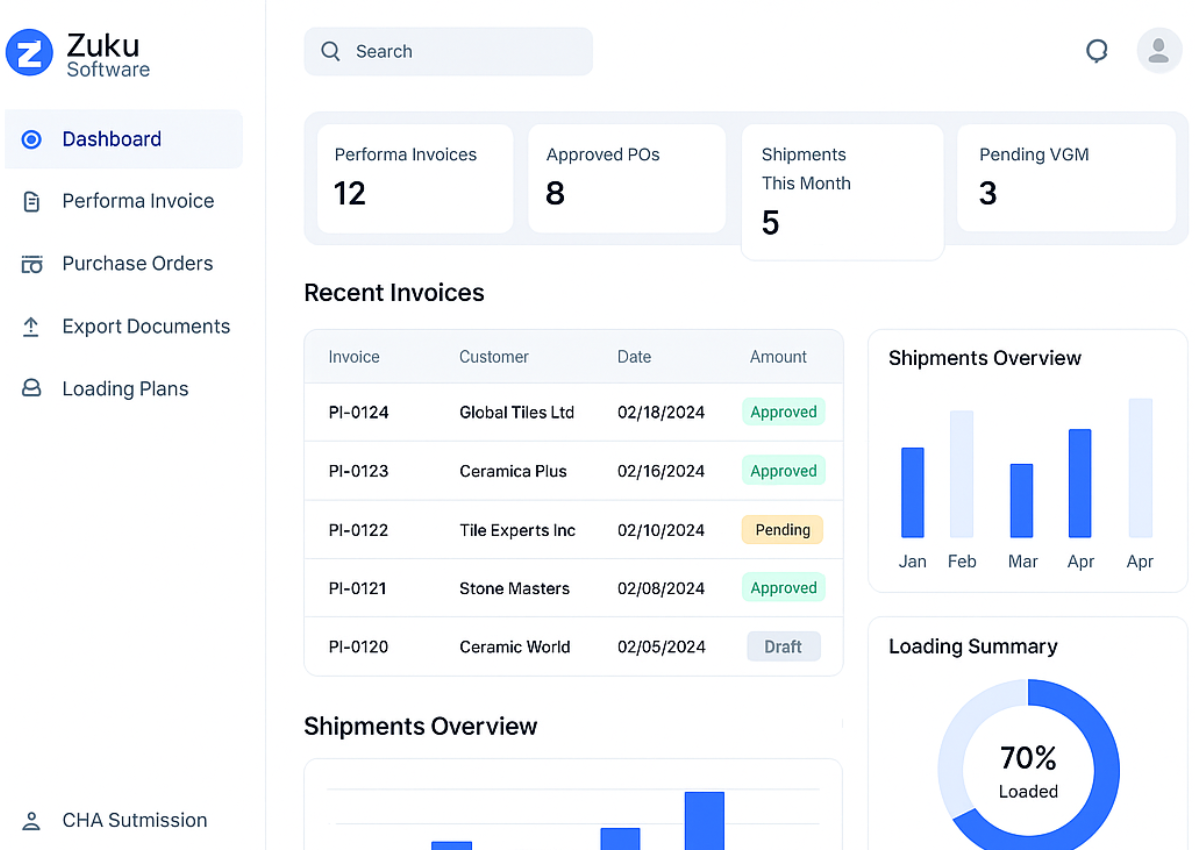
Task: Open the notification bell icon
Action: pyautogui.click(x=1097, y=50)
